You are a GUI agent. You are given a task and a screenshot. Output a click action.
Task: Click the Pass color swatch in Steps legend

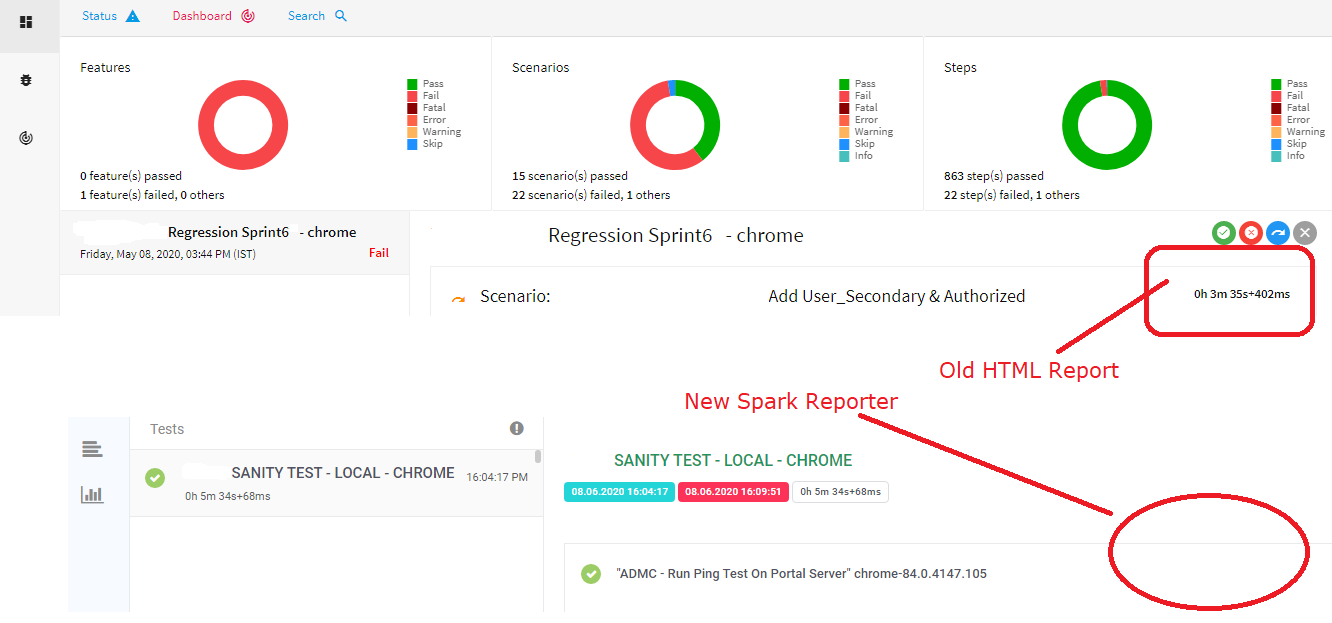tap(1278, 83)
